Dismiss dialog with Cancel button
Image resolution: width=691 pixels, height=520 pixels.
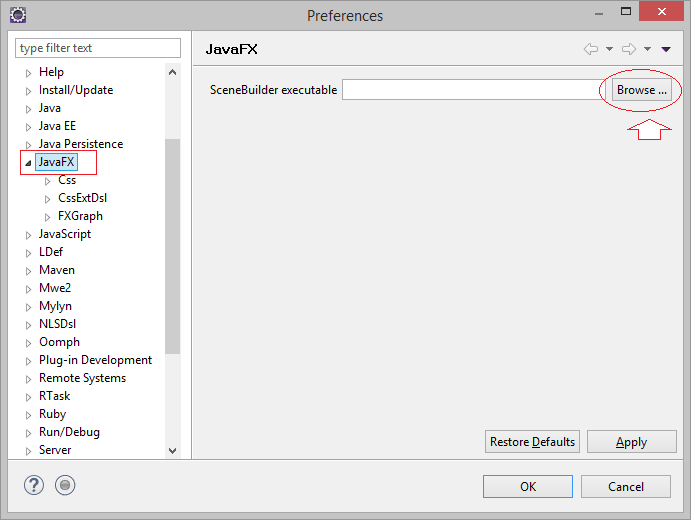click(626, 487)
